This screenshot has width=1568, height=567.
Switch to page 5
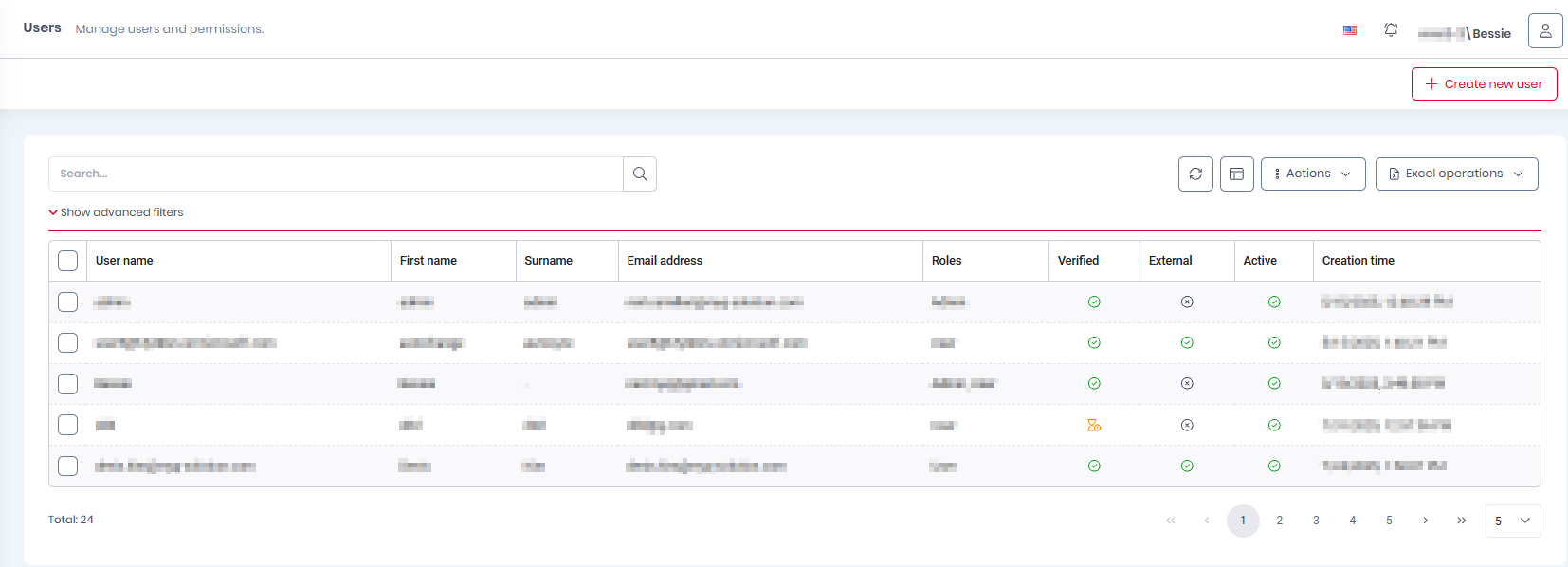click(1389, 521)
